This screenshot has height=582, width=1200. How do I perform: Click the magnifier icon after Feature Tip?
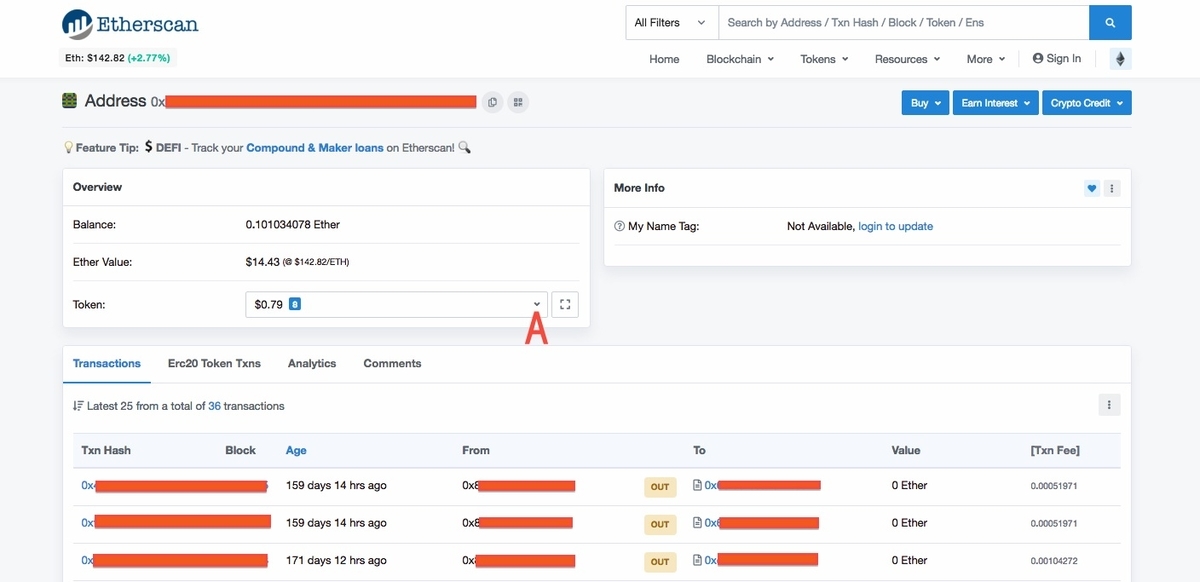click(464, 148)
